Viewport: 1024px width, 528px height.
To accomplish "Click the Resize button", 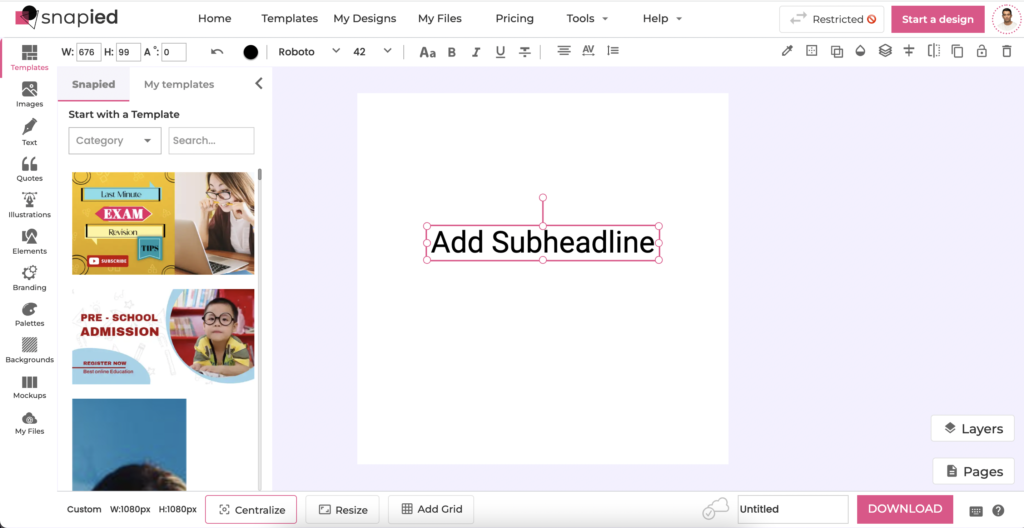I will click(343, 510).
